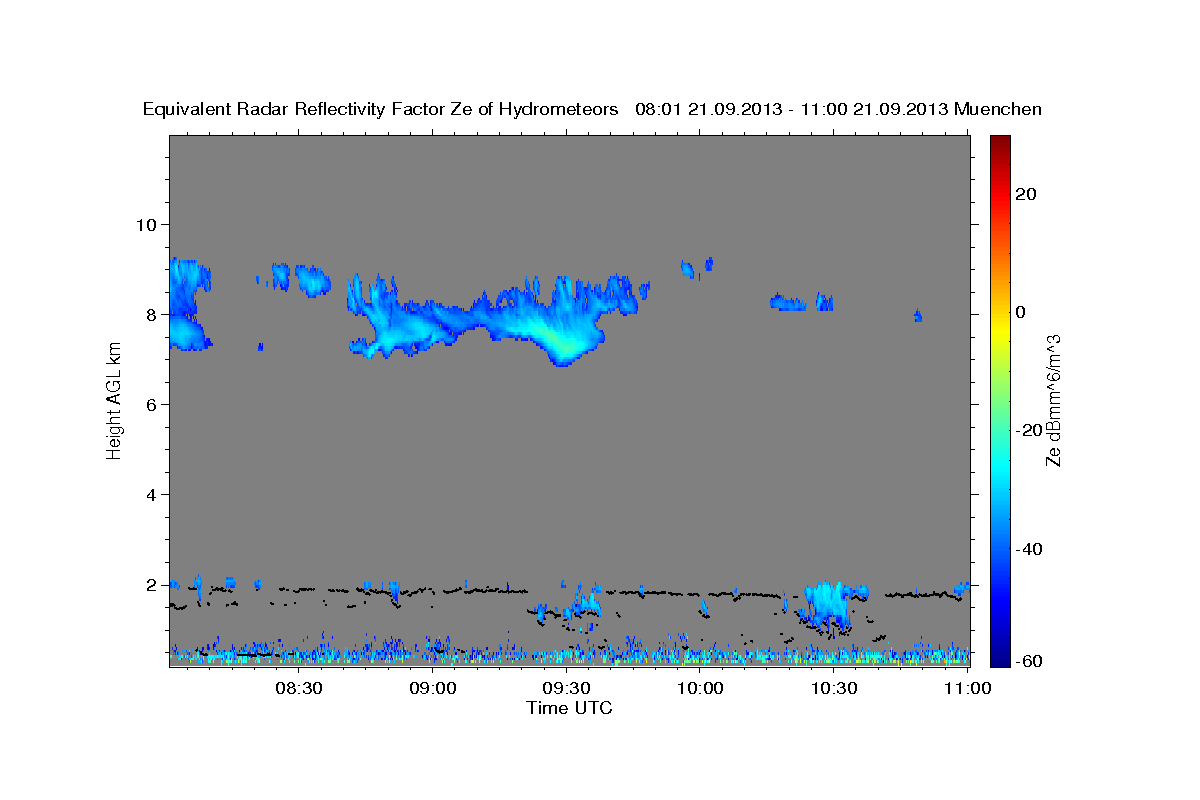Click the colorbar value '-20'
1200x800 pixels.
tap(1031, 430)
